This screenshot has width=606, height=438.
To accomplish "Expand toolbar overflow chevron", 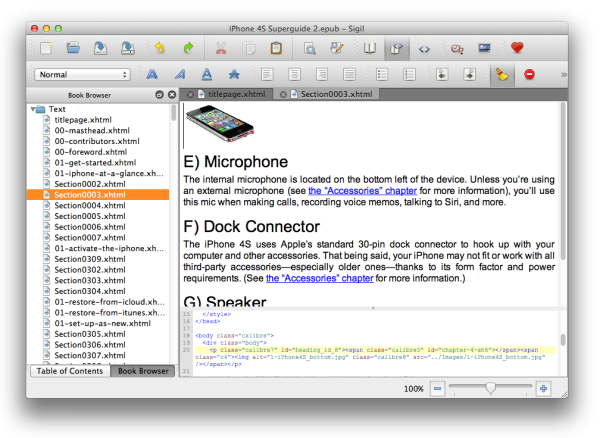I will click(x=564, y=75).
